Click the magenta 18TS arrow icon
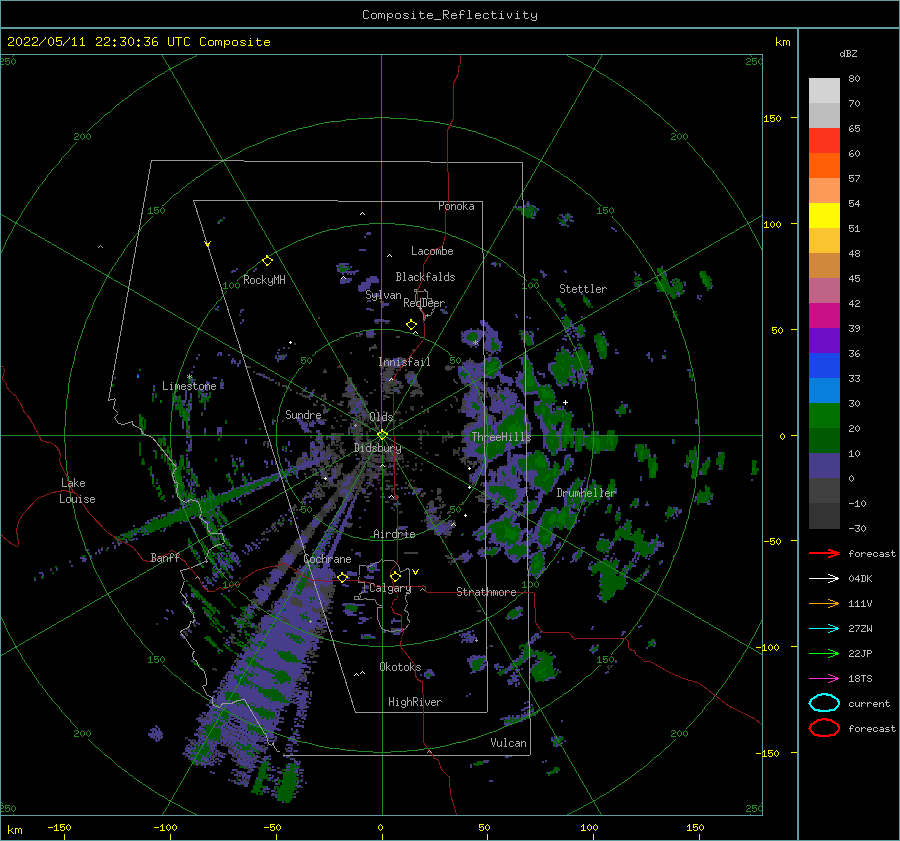This screenshot has width=900, height=841. pyautogui.click(x=824, y=679)
